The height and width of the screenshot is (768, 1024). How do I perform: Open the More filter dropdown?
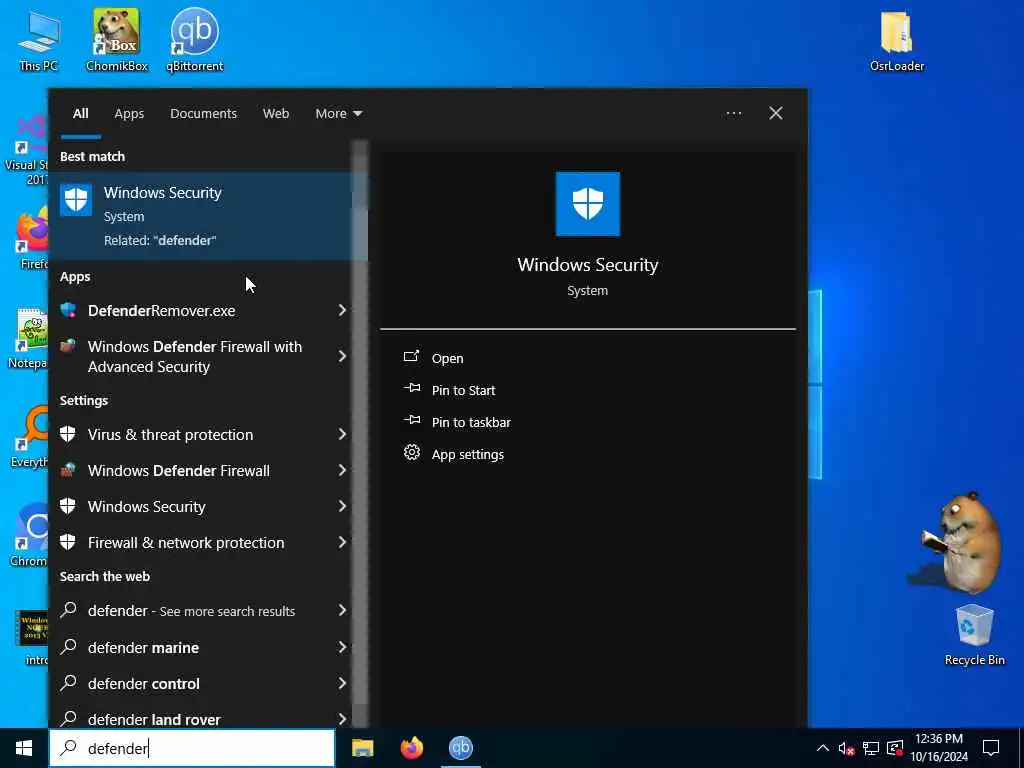(338, 114)
